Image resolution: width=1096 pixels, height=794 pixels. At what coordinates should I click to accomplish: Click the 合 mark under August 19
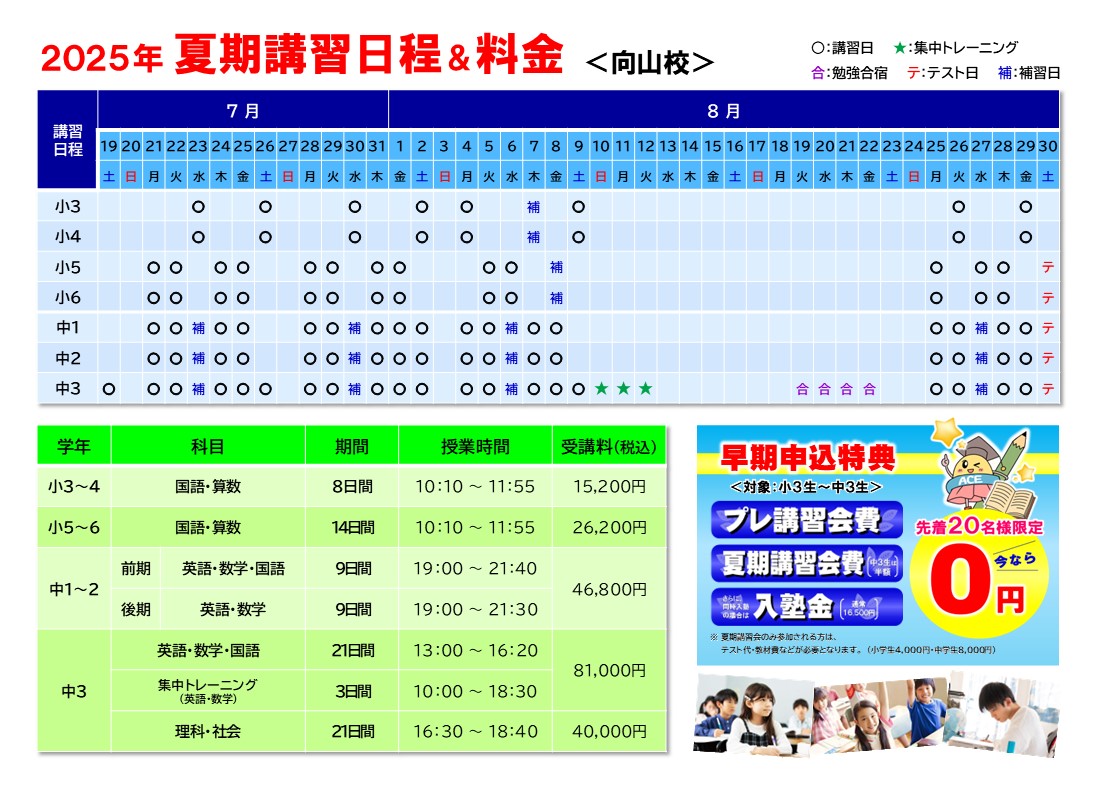click(802, 389)
